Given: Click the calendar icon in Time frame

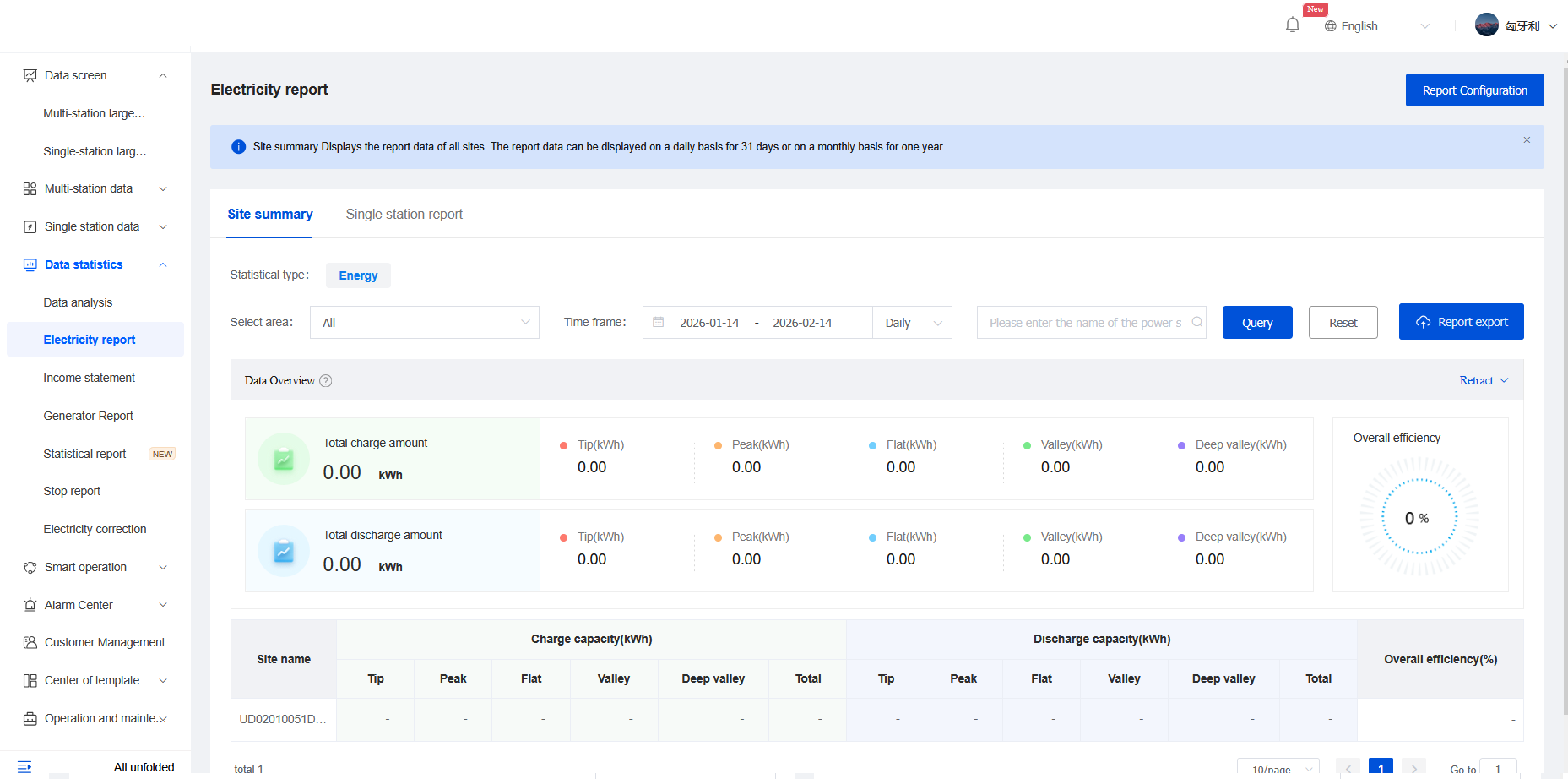Looking at the screenshot, I should (x=659, y=323).
